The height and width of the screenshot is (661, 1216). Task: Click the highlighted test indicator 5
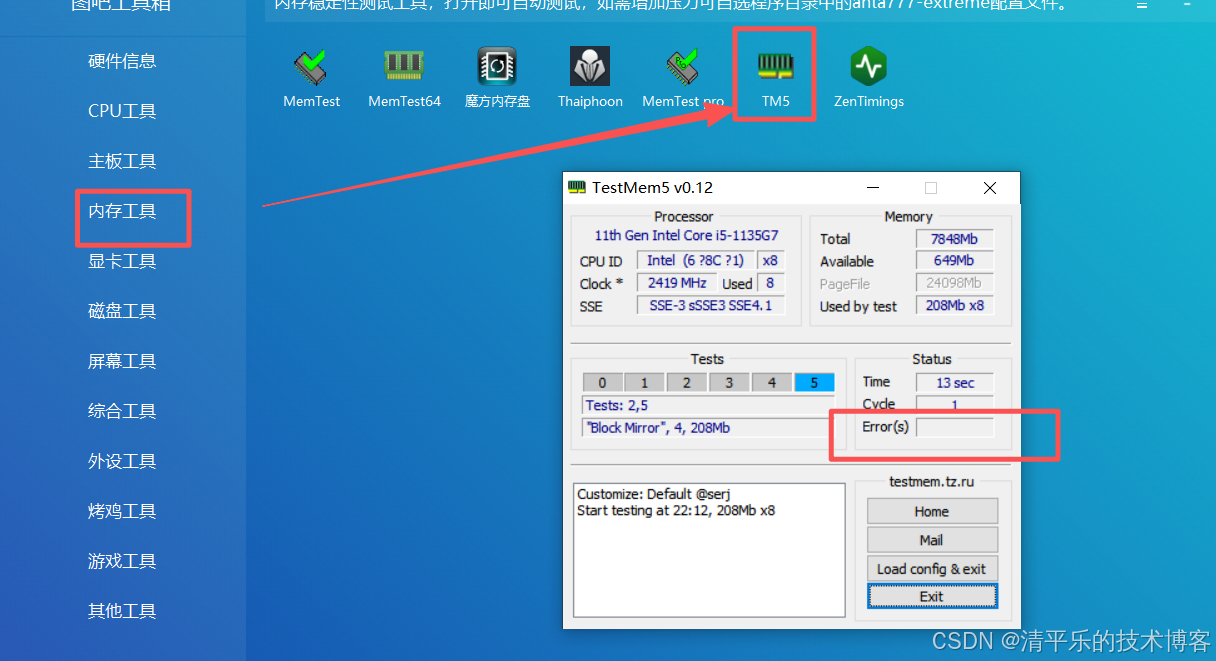pos(814,382)
